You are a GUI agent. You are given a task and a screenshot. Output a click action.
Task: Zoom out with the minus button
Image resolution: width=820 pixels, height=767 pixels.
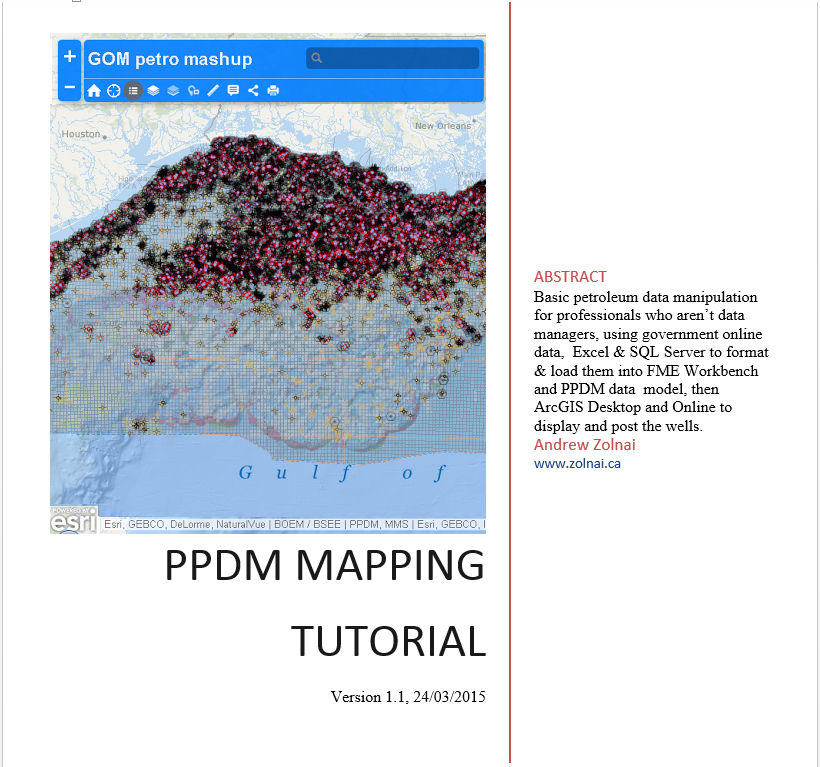[68, 87]
